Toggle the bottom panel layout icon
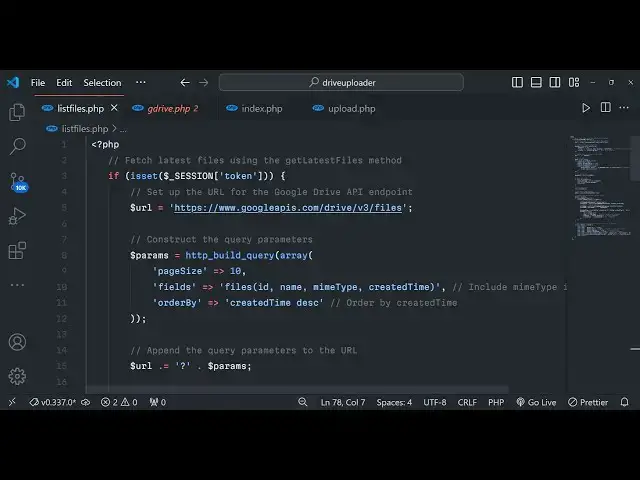Image resolution: width=640 pixels, height=480 pixels. coord(536,82)
